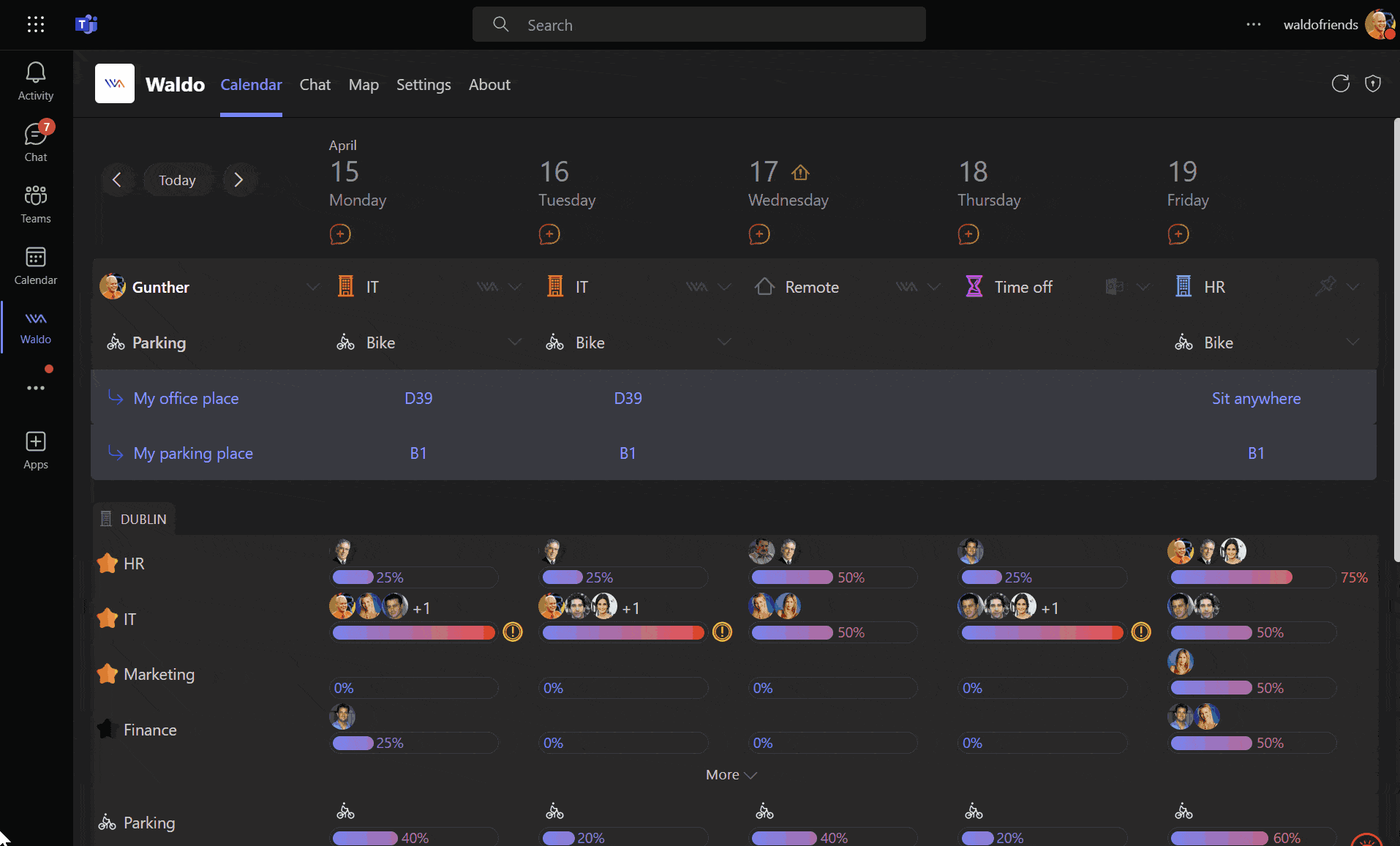Switch to the Chat tab in Waldo
The image size is (1400, 846).
315,84
